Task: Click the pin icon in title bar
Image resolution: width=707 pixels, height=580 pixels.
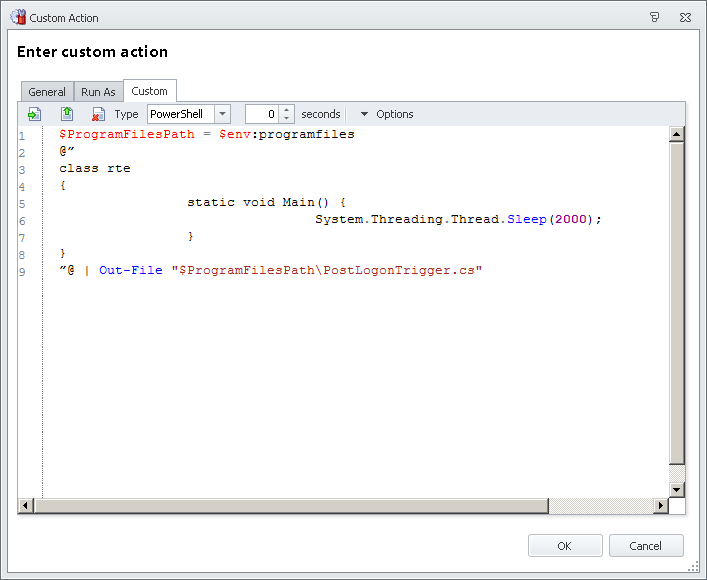Action: pyautogui.click(x=655, y=17)
